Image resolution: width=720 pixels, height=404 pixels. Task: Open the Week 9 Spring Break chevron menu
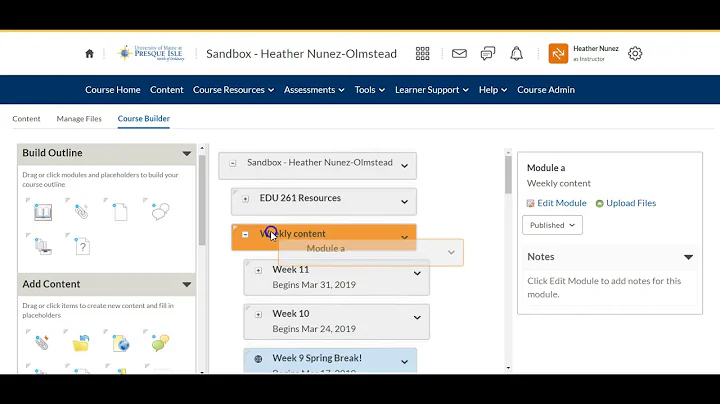click(x=405, y=362)
